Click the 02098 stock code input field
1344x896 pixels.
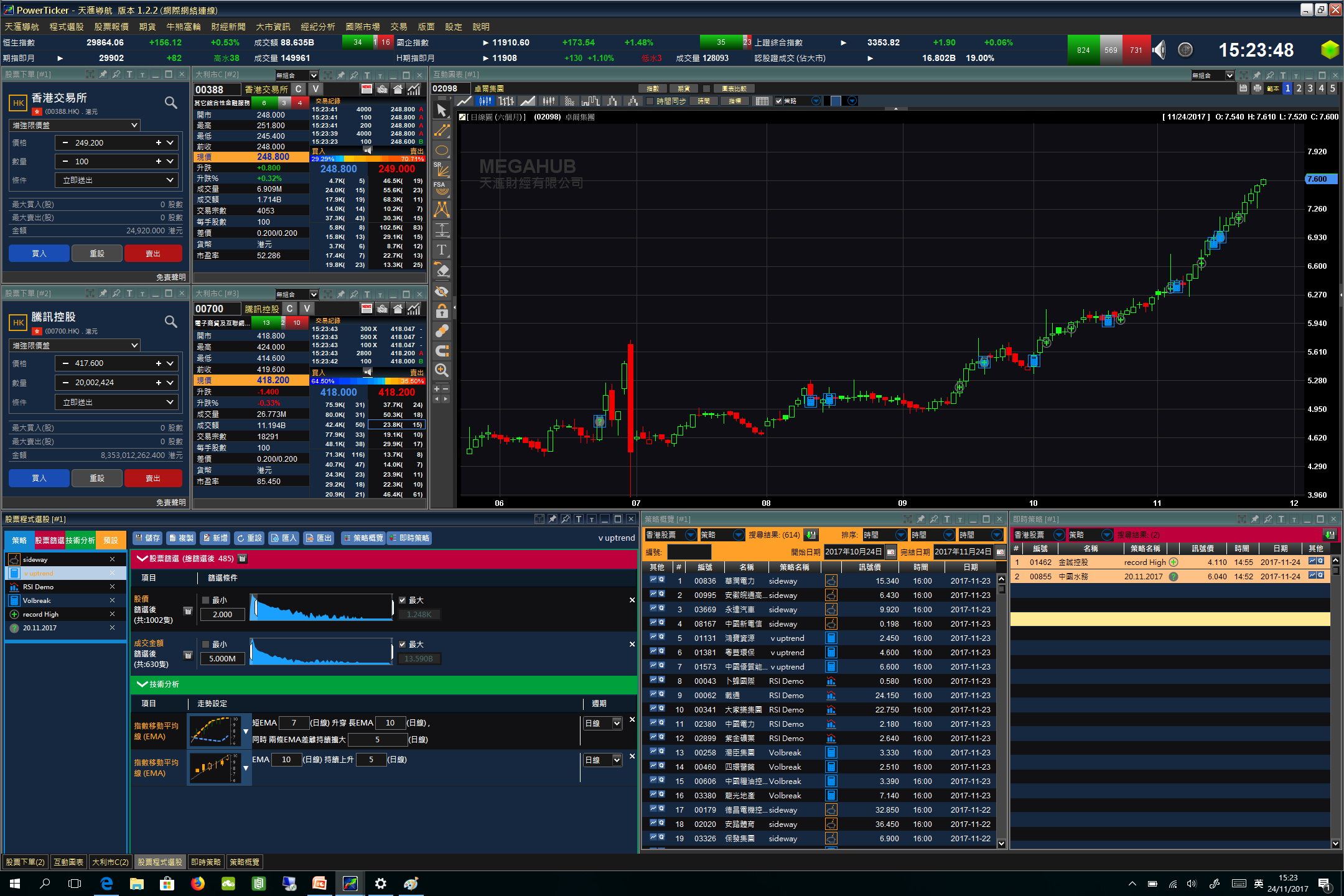point(450,88)
